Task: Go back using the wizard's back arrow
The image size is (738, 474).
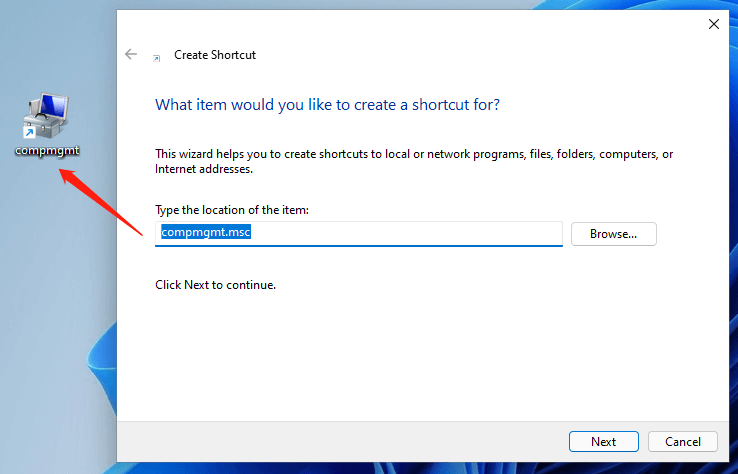Action: (131, 54)
